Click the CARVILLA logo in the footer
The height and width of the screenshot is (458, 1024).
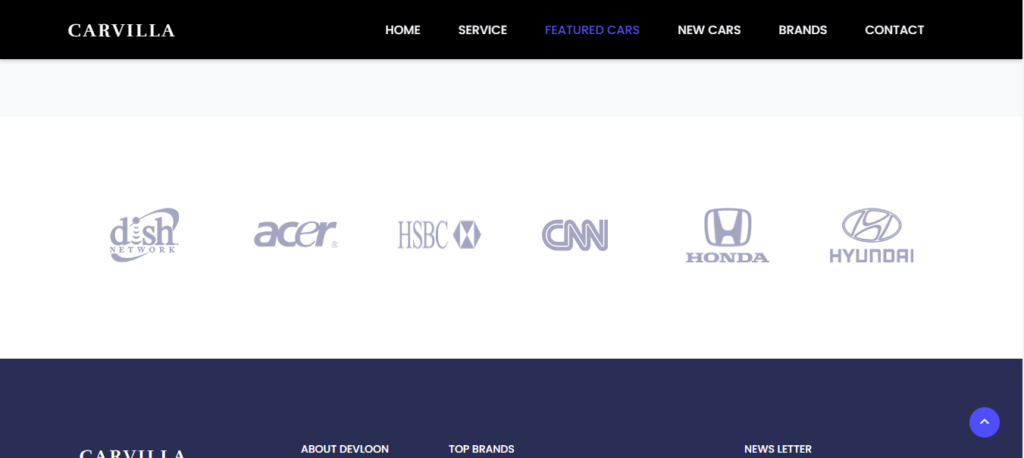[x=132, y=453]
